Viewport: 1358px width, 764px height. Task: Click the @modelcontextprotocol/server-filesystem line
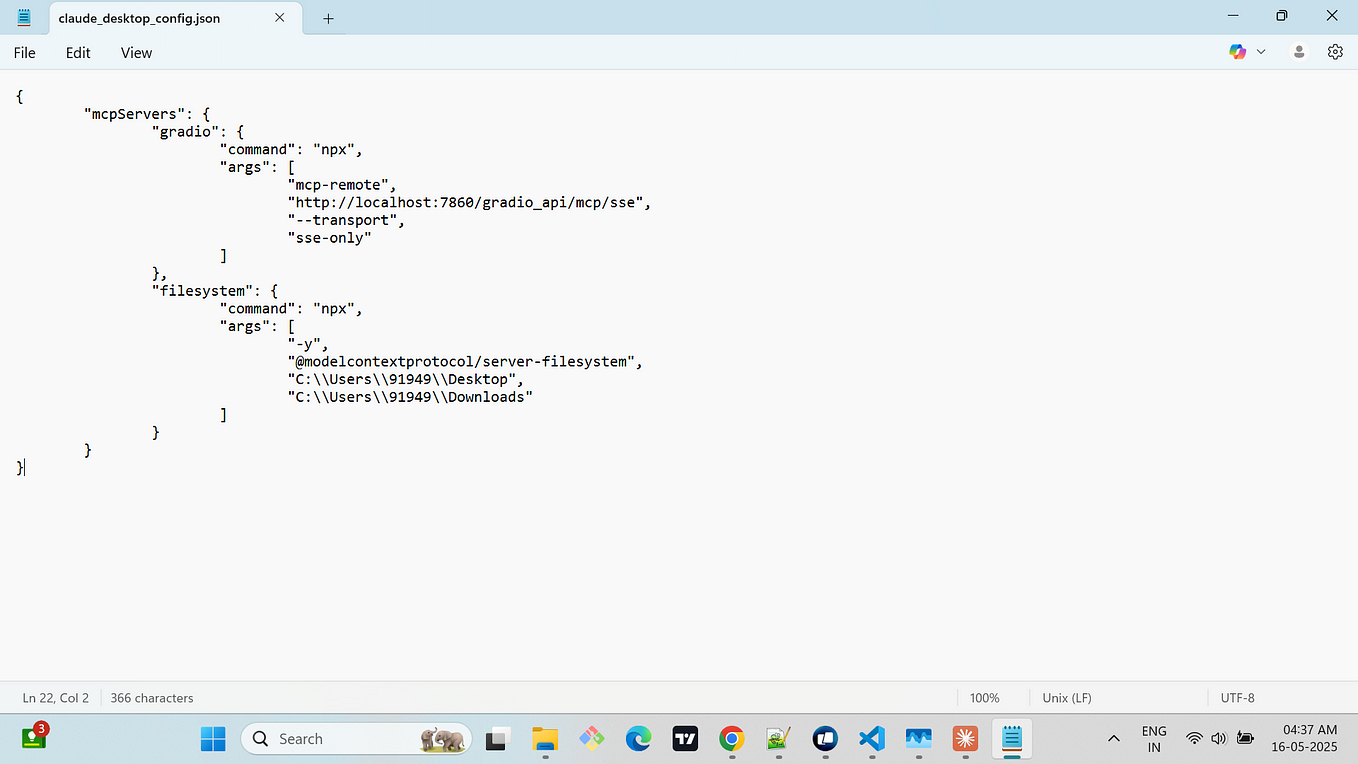[465, 362]
